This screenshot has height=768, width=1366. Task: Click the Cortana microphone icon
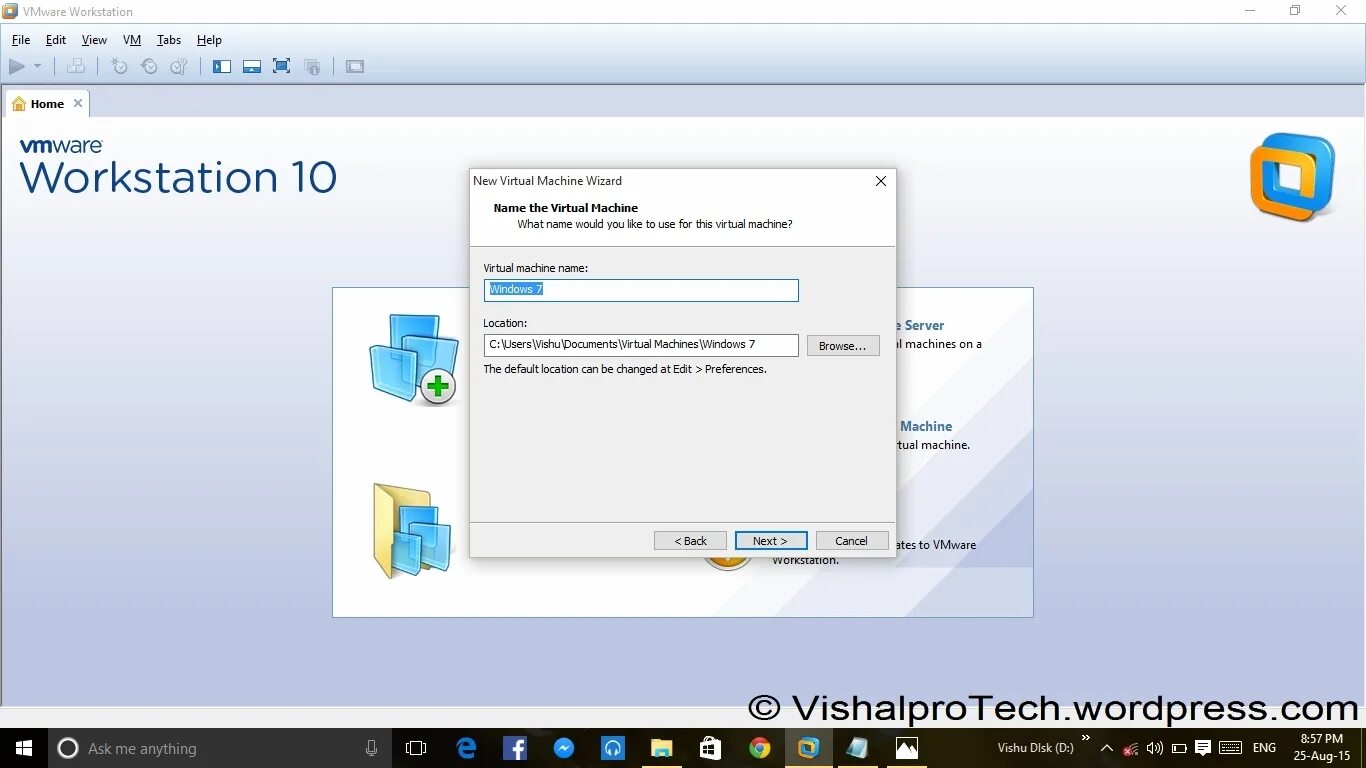[x=371, y=748]
